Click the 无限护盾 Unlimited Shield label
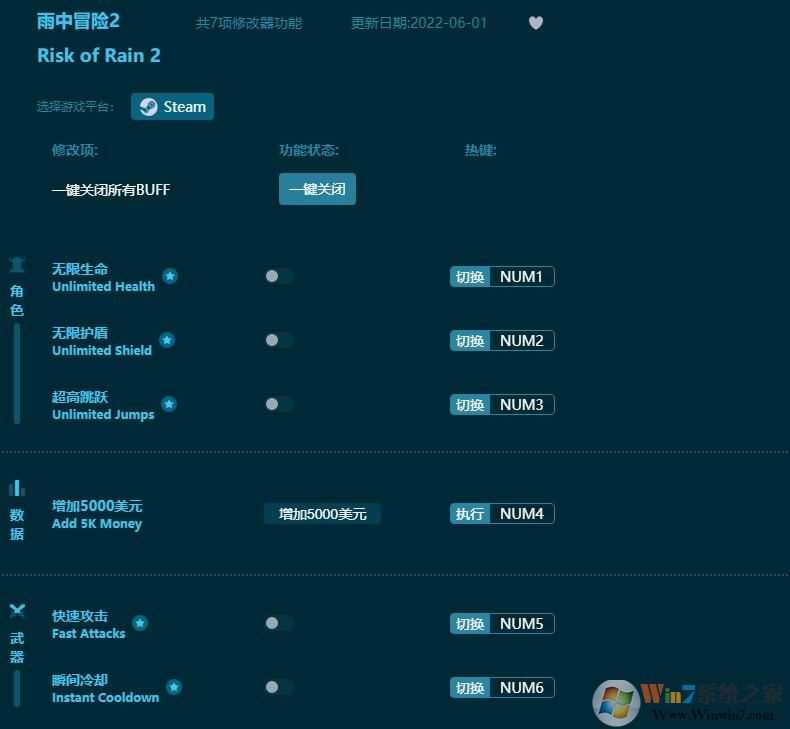 102,341
